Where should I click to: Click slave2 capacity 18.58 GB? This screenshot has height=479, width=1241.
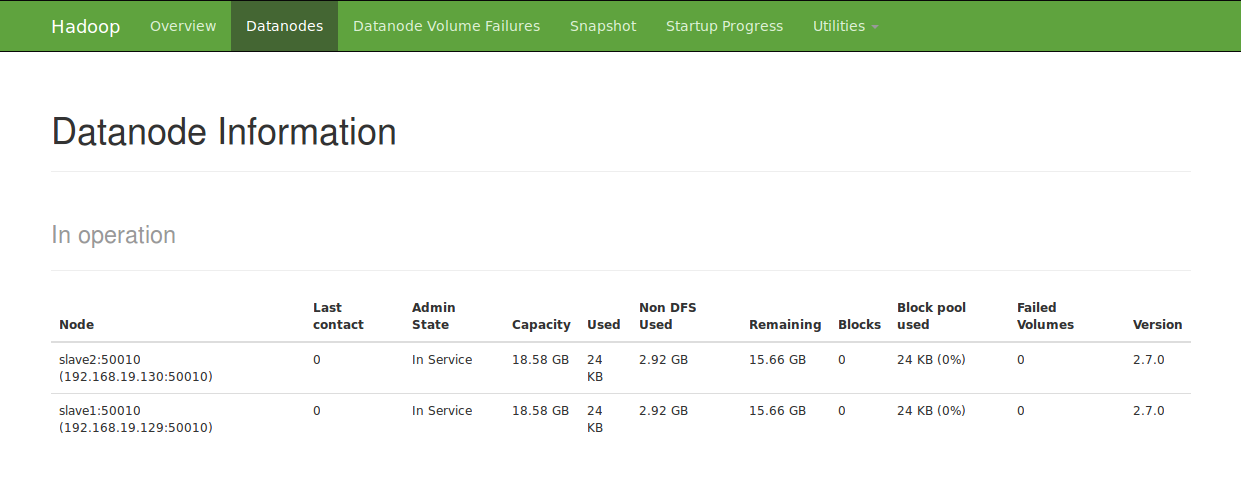point(540,360)
